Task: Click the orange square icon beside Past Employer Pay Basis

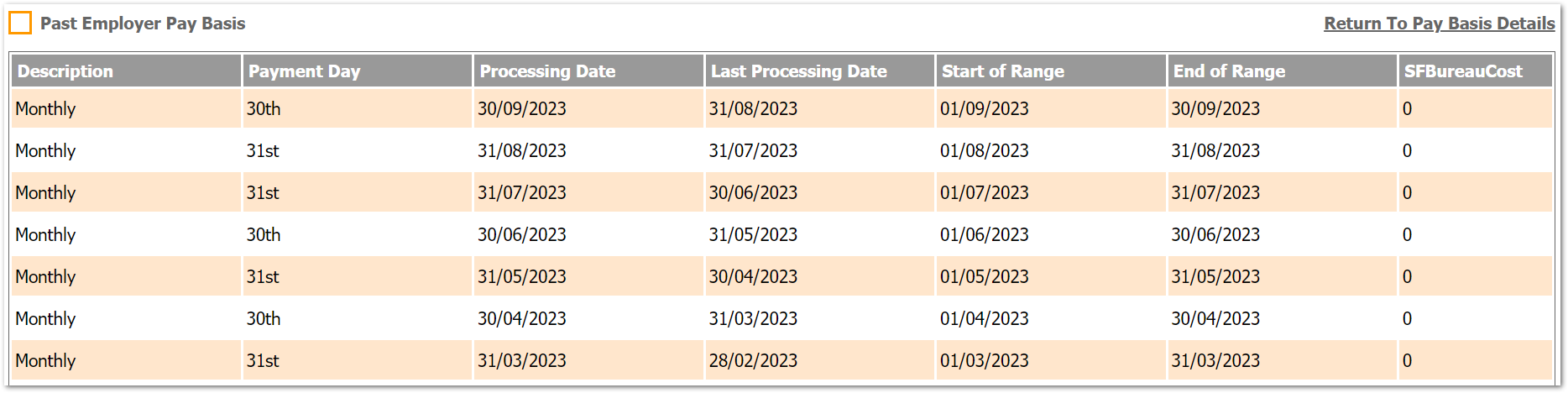Action: (x=20, y=24)
